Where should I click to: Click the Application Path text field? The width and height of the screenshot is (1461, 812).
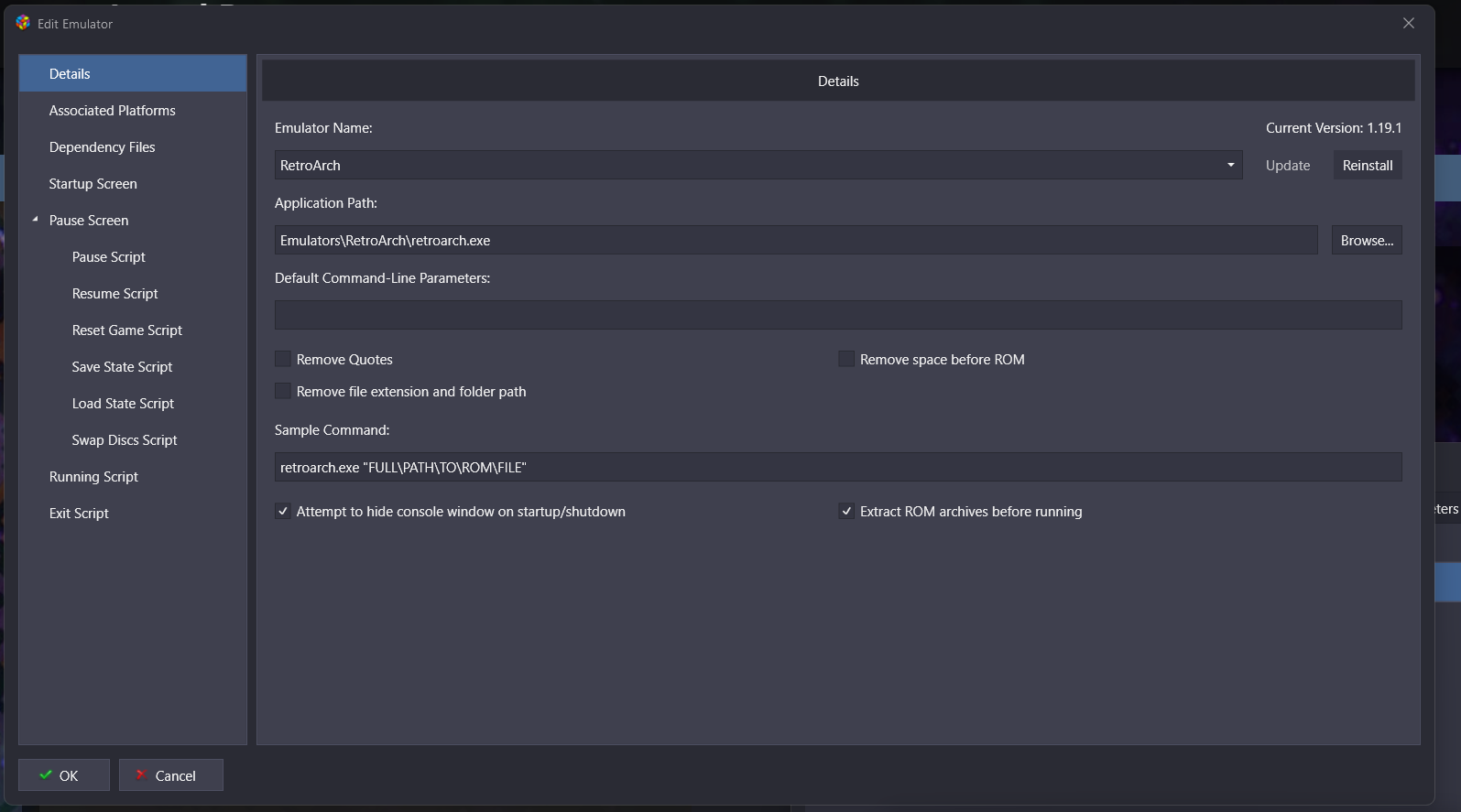pos(796,240)
